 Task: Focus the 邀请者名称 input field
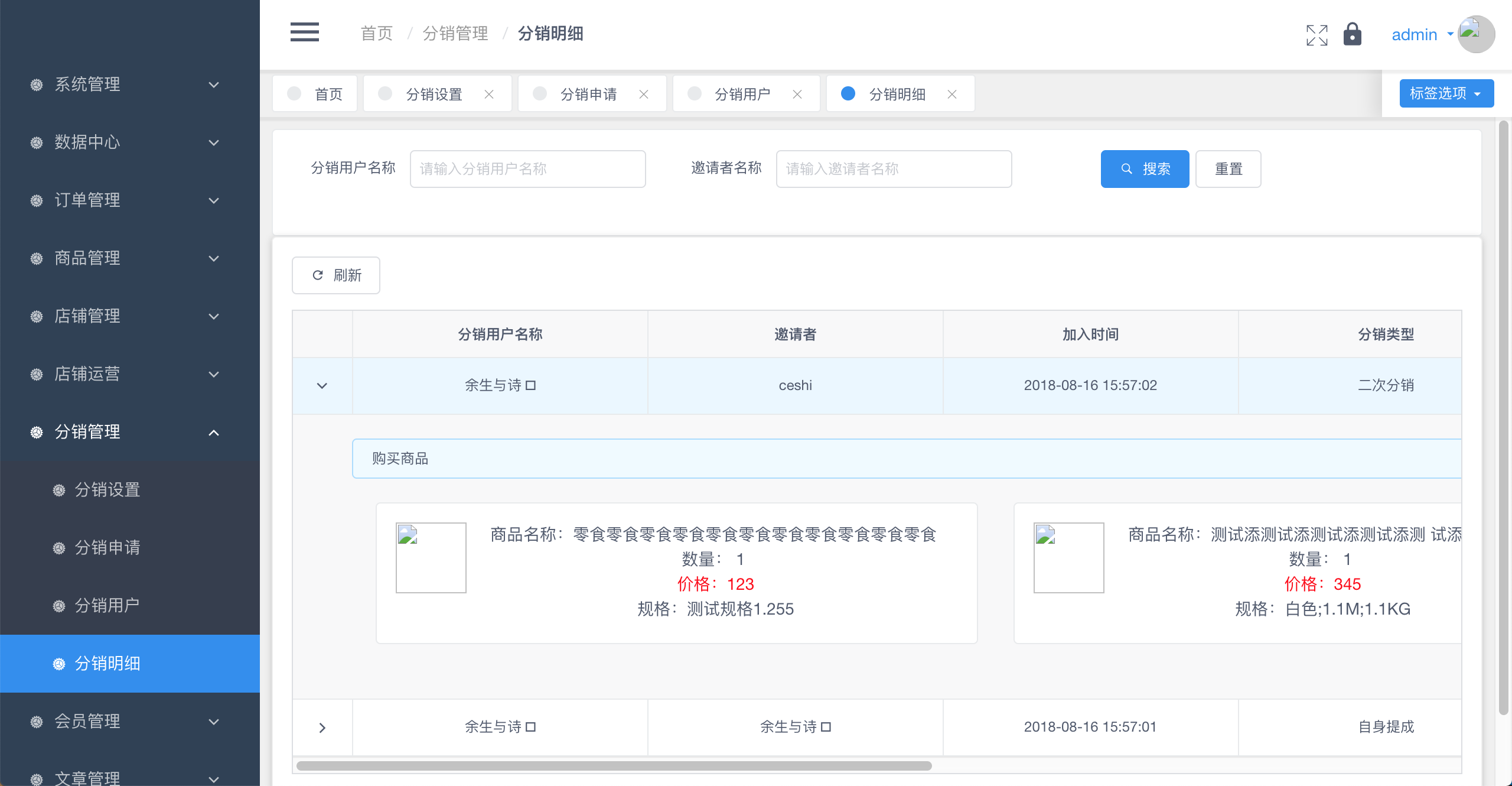pos(893,169)
